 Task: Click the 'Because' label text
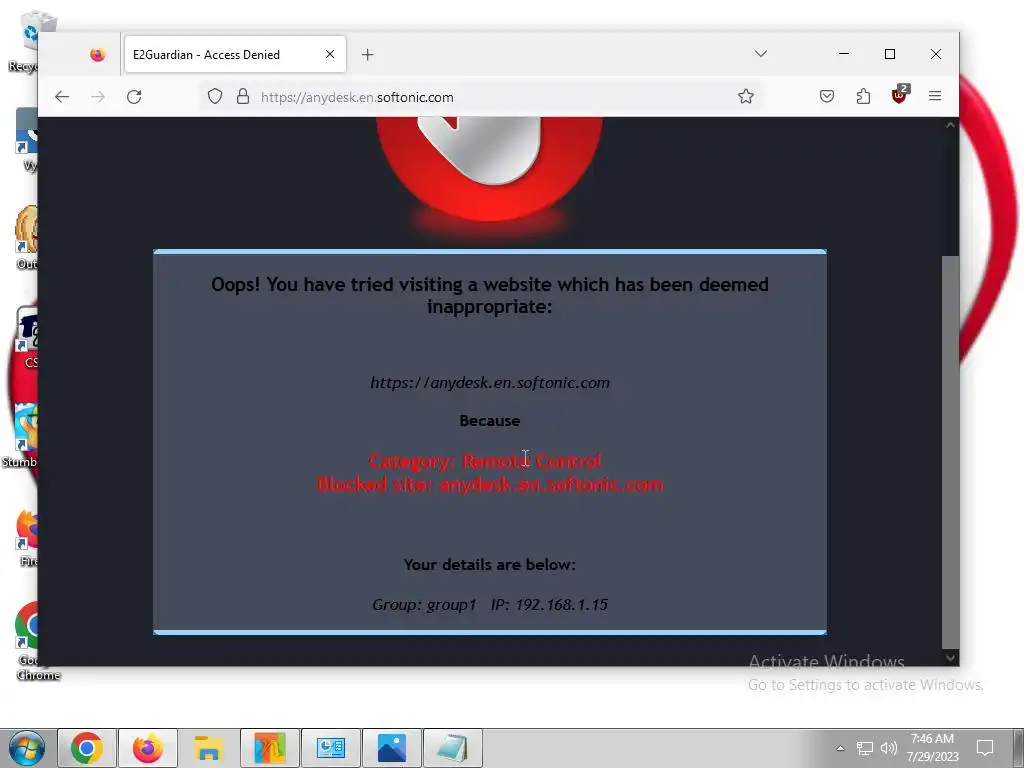(490, 421)
